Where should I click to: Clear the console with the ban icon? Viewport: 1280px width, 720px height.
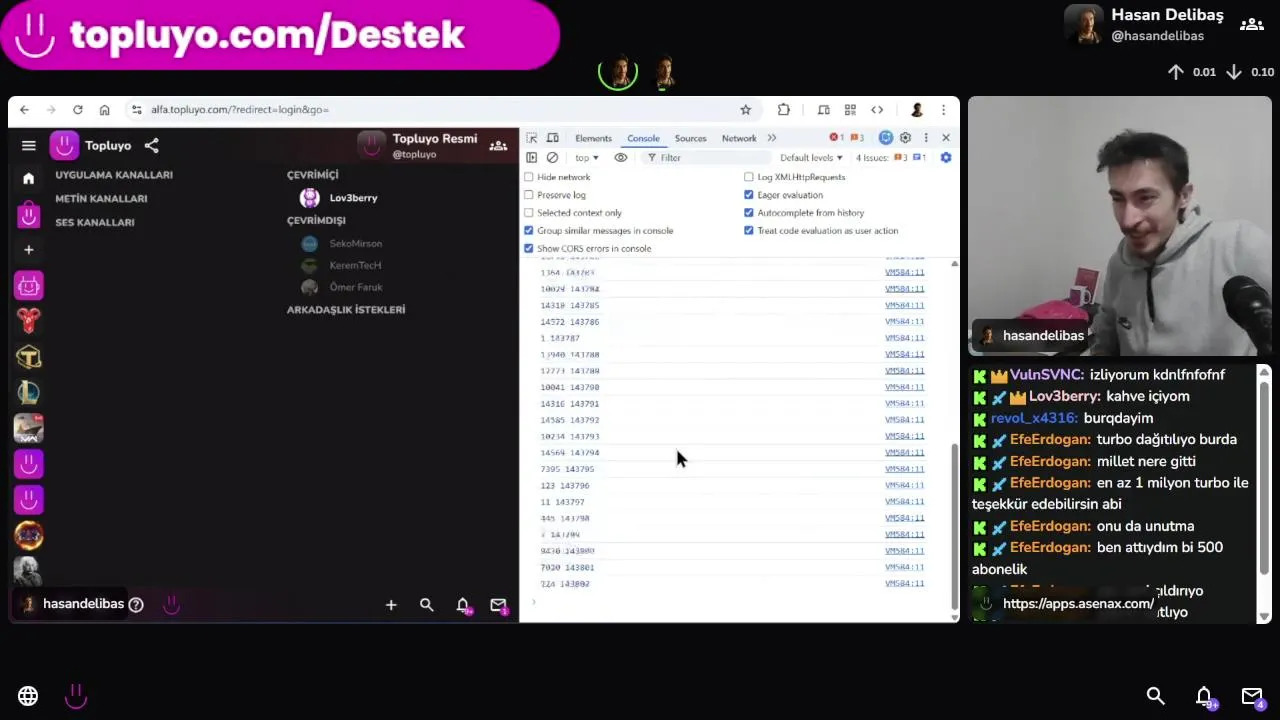(x=552, y=158)
